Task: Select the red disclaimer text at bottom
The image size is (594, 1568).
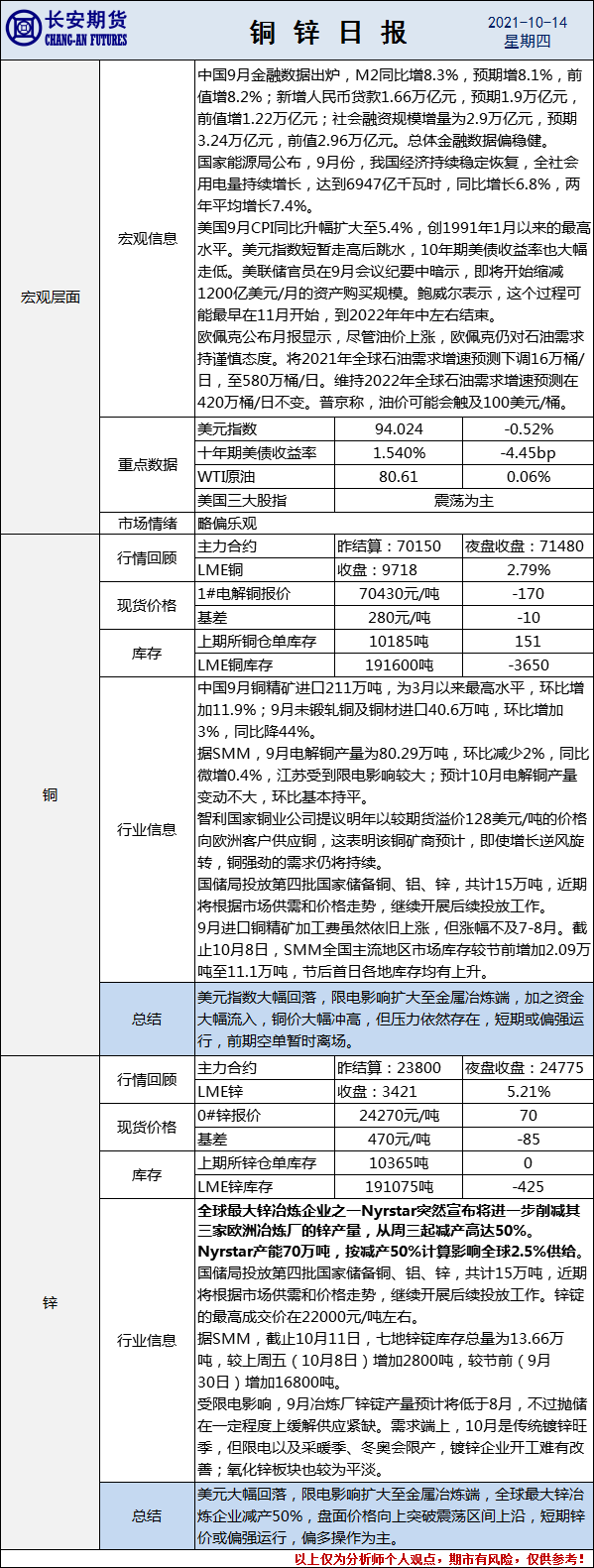Action: pyautogui.click(x=442, y=1558)
